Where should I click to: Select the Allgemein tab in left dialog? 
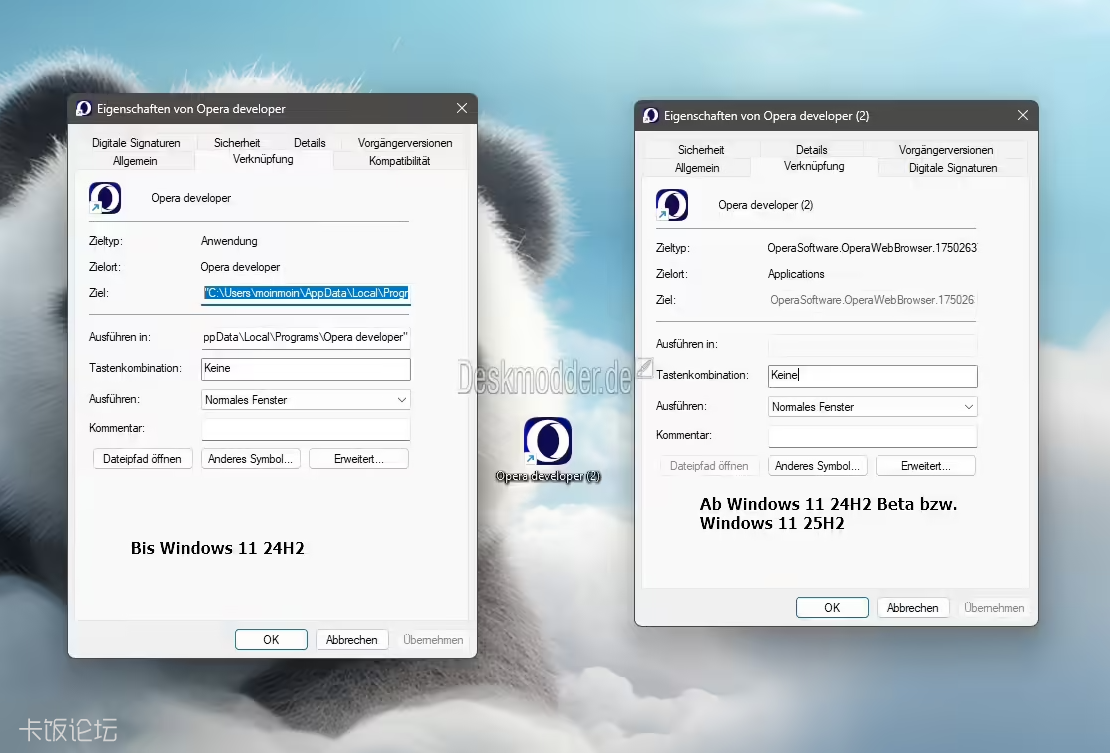135,161
